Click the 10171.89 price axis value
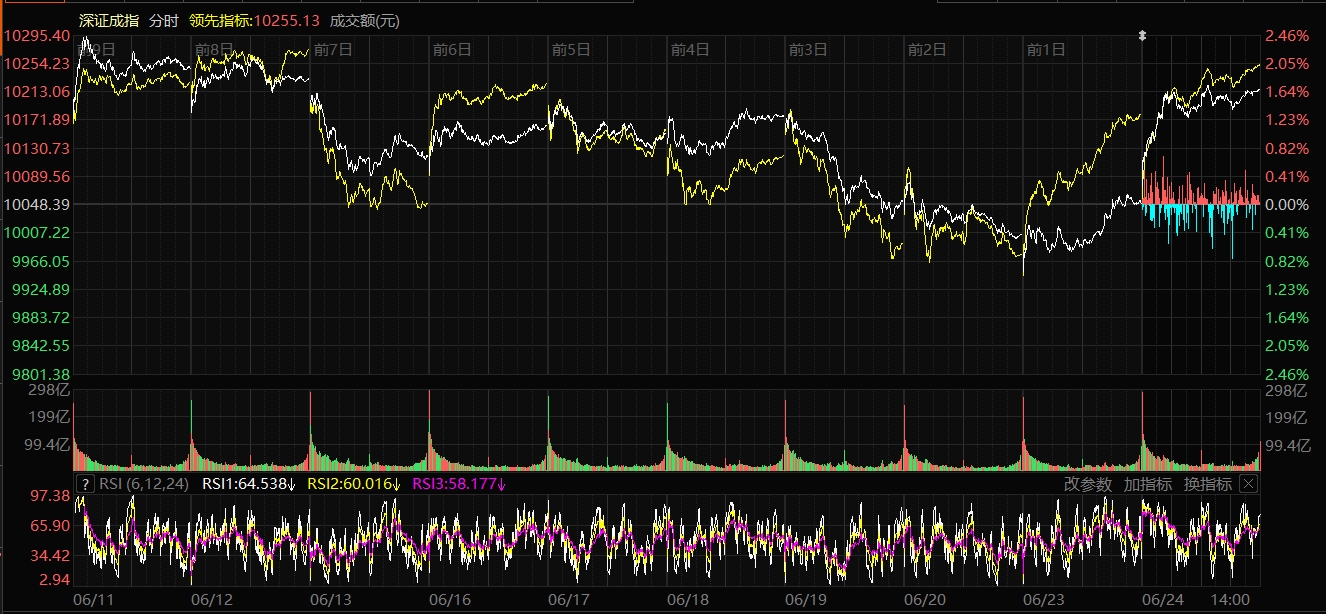The width and height of the screenshot is (1326, 614). [x=37, y=119]
